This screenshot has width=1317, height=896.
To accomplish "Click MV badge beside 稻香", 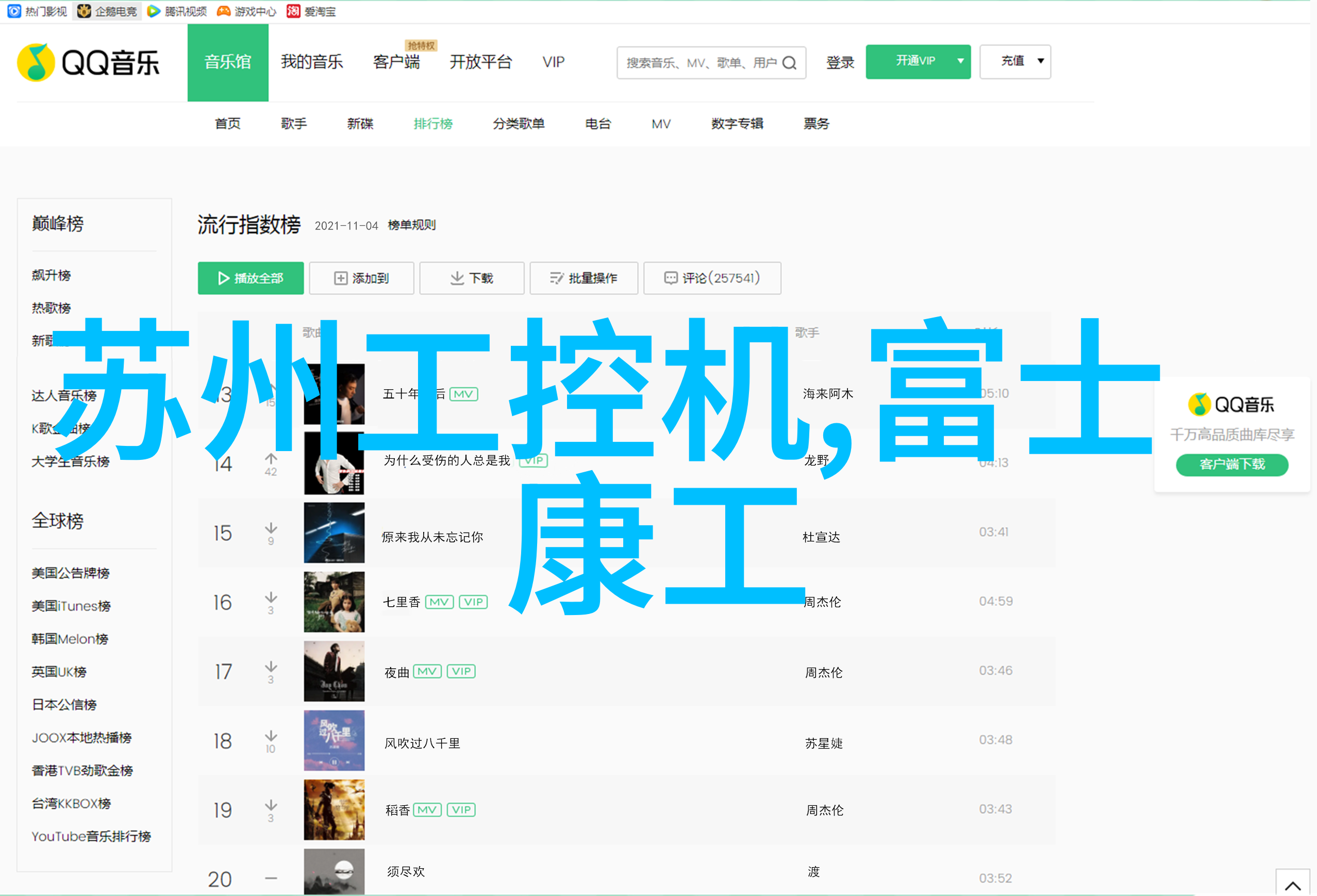I will coord(427,810).
